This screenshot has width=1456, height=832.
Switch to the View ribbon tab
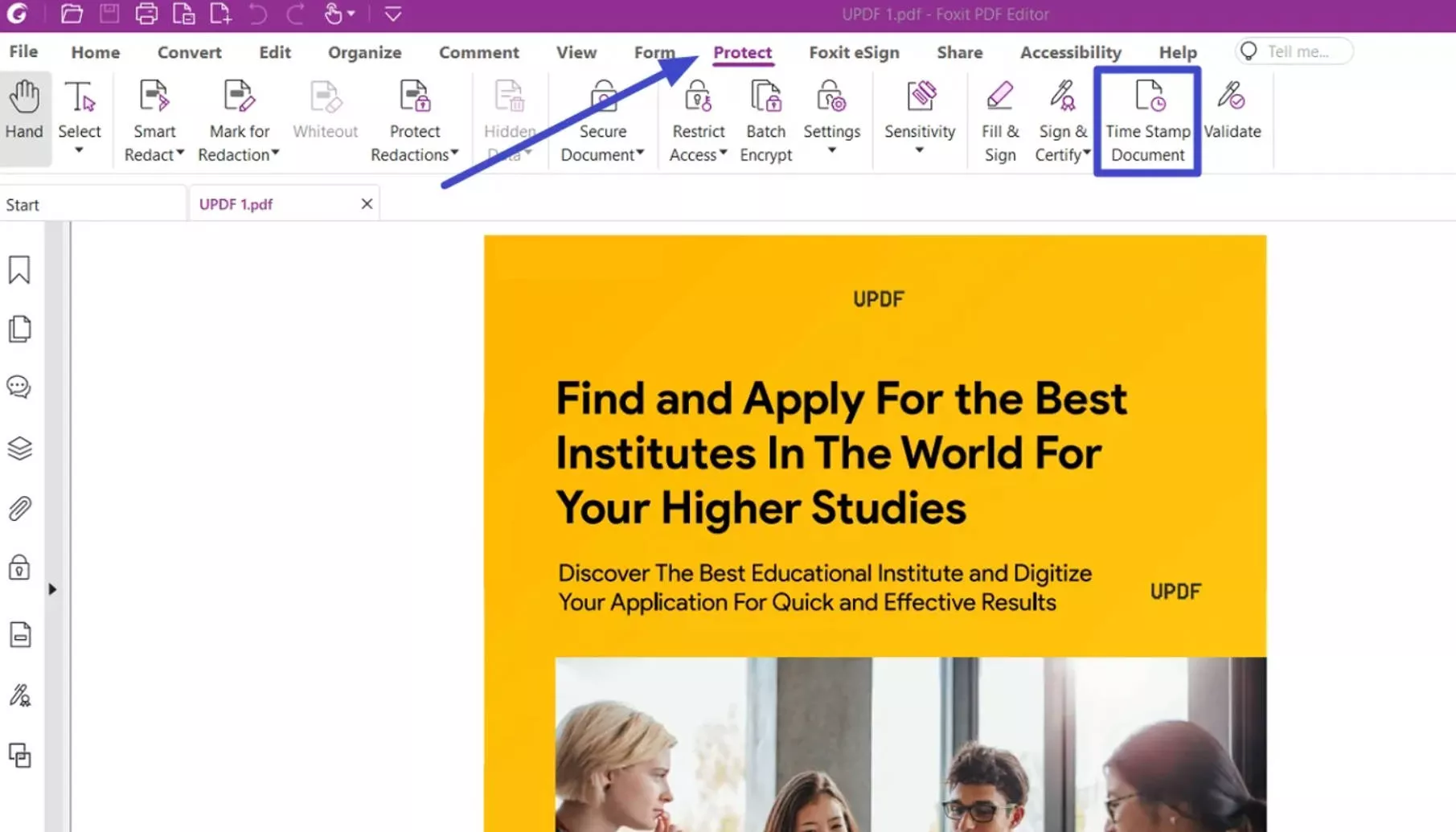[576, 52]
